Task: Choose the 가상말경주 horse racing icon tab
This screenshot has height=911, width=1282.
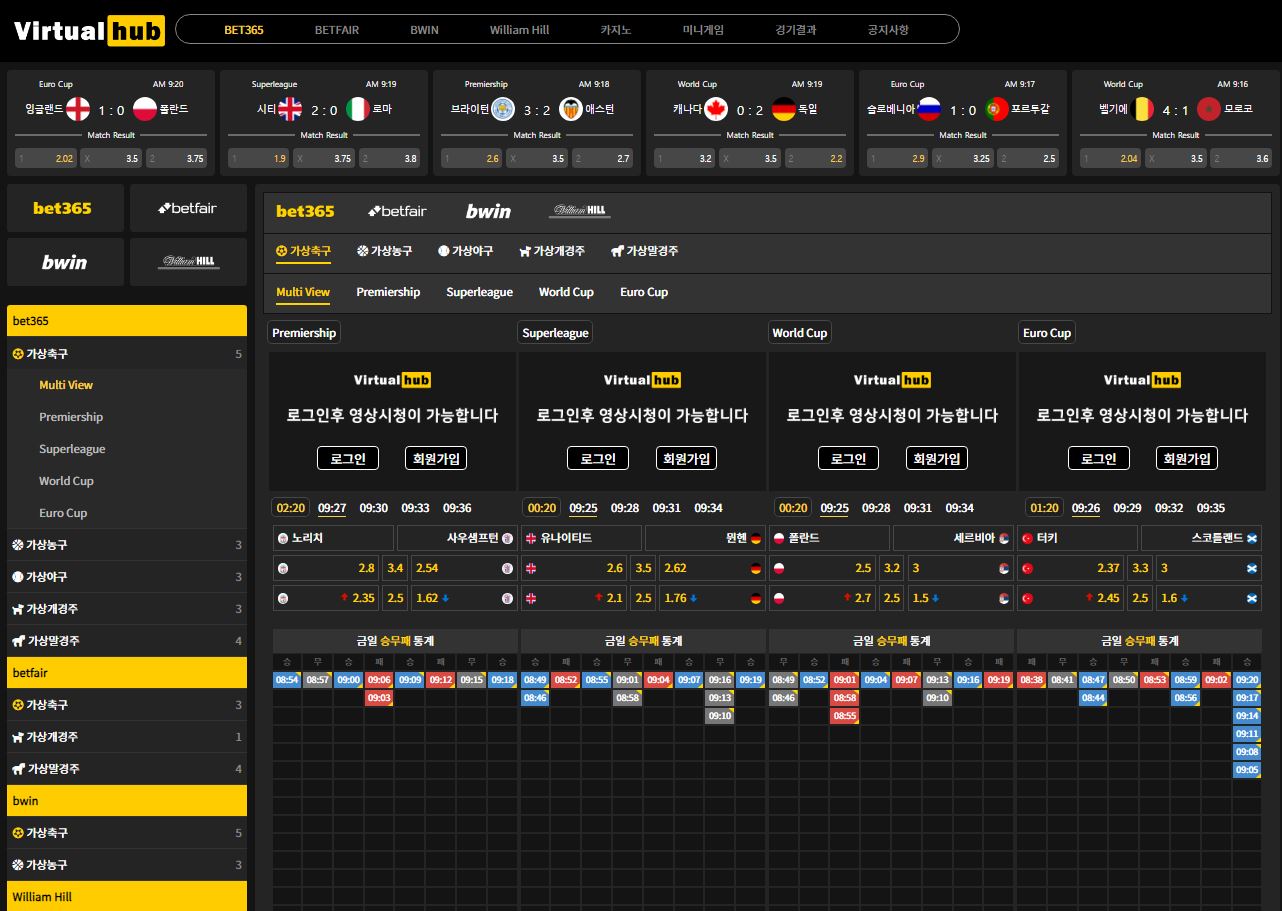Action: pos(644,251)
